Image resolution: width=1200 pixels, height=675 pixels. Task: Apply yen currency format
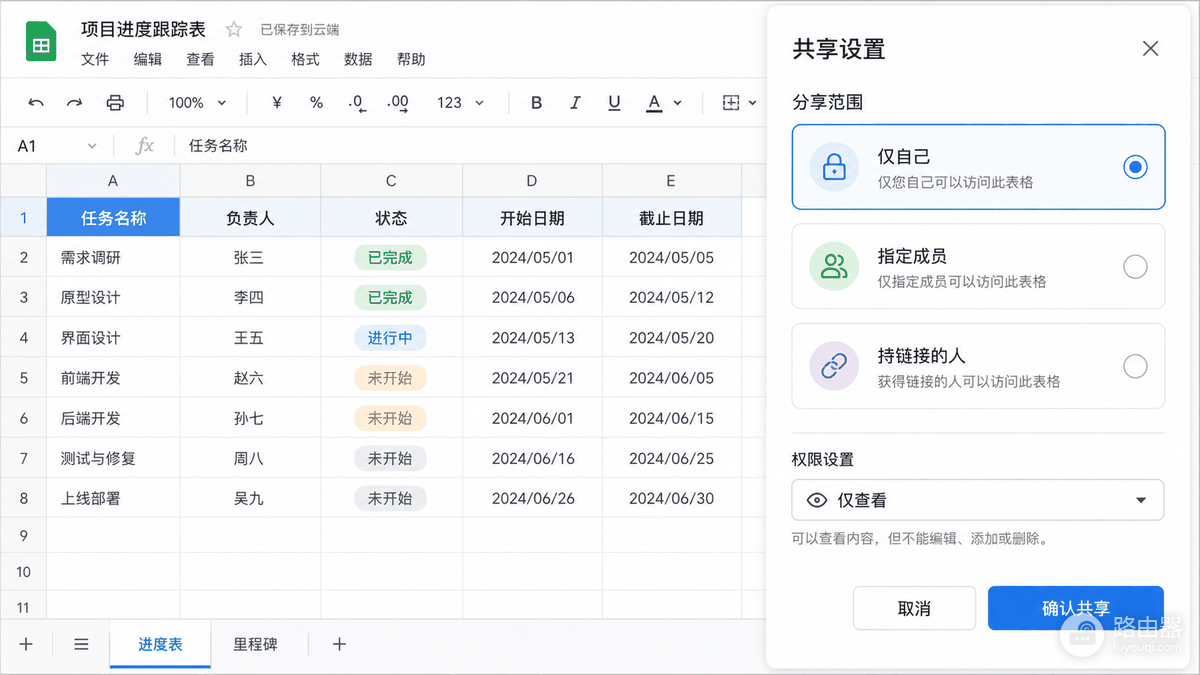pos(277,103)
